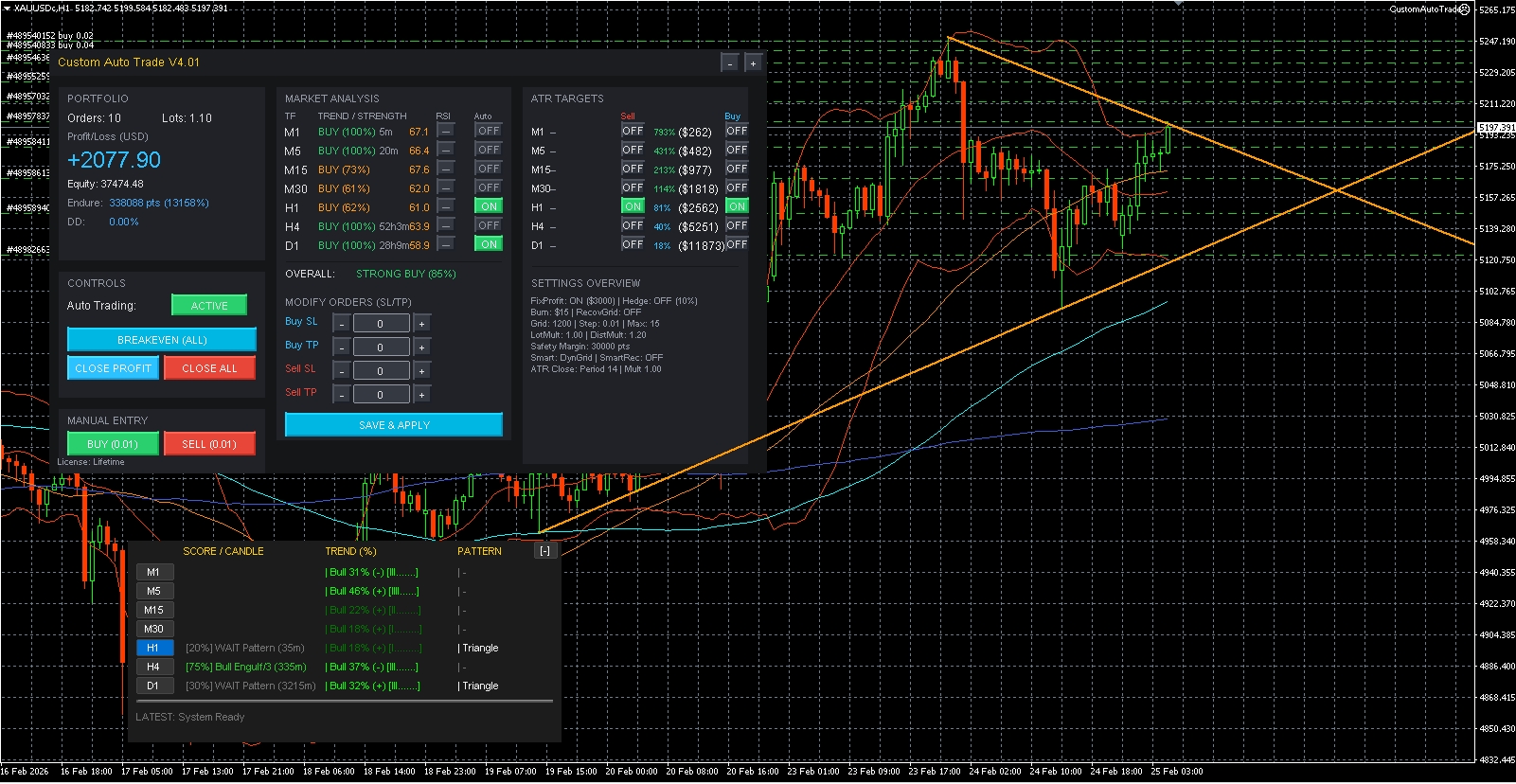Viewport: 1516px width, 784px height.
Task: Click the plus button in the panel header
Action: pyautogui.click(x=753, y=63)
